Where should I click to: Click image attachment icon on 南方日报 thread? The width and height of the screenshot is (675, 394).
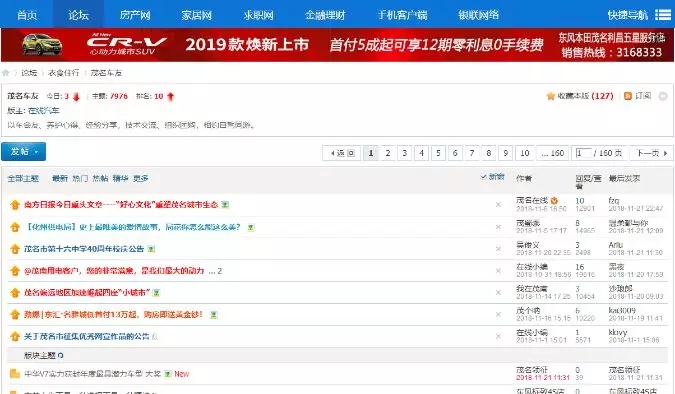pos(225,205)
